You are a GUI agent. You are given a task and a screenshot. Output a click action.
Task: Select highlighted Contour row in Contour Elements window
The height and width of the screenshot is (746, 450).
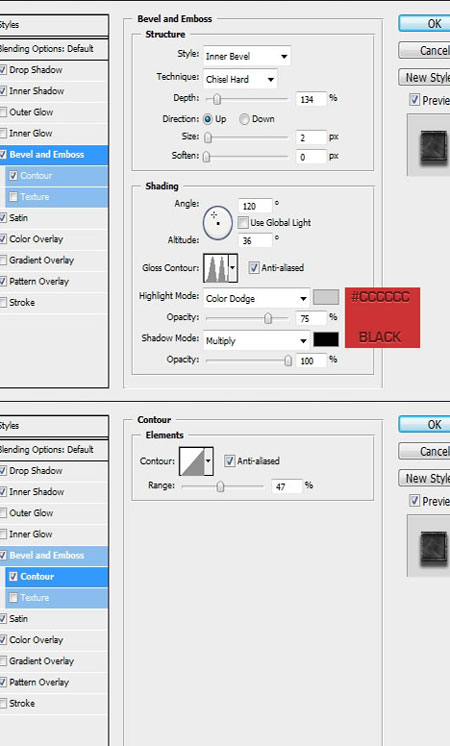coord(57,577)
